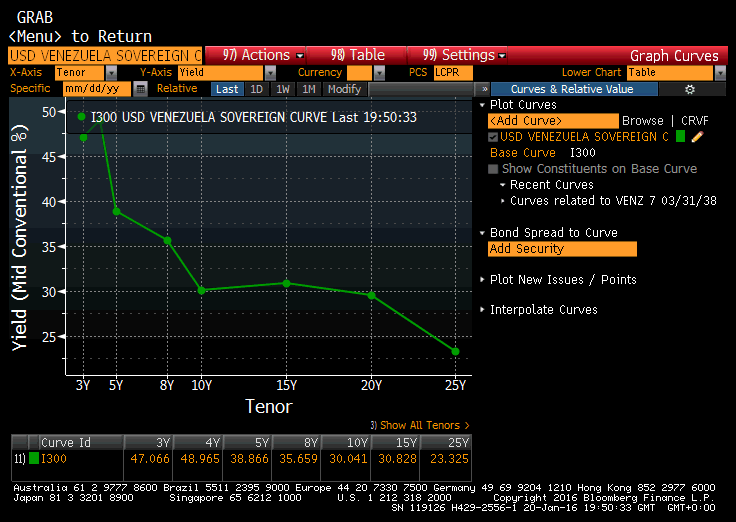
Task: Click the 20Y data point on curve
Action: (371, 295)
